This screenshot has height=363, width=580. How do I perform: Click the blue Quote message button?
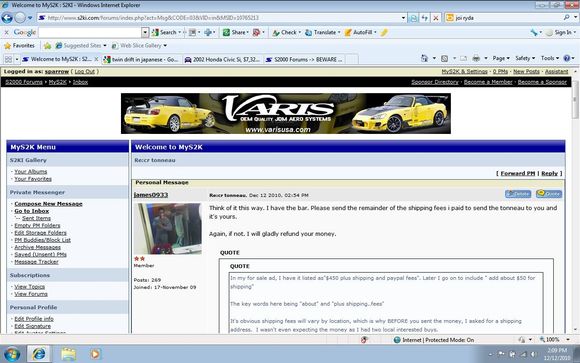pyautogui.click(x=549, y=194)
